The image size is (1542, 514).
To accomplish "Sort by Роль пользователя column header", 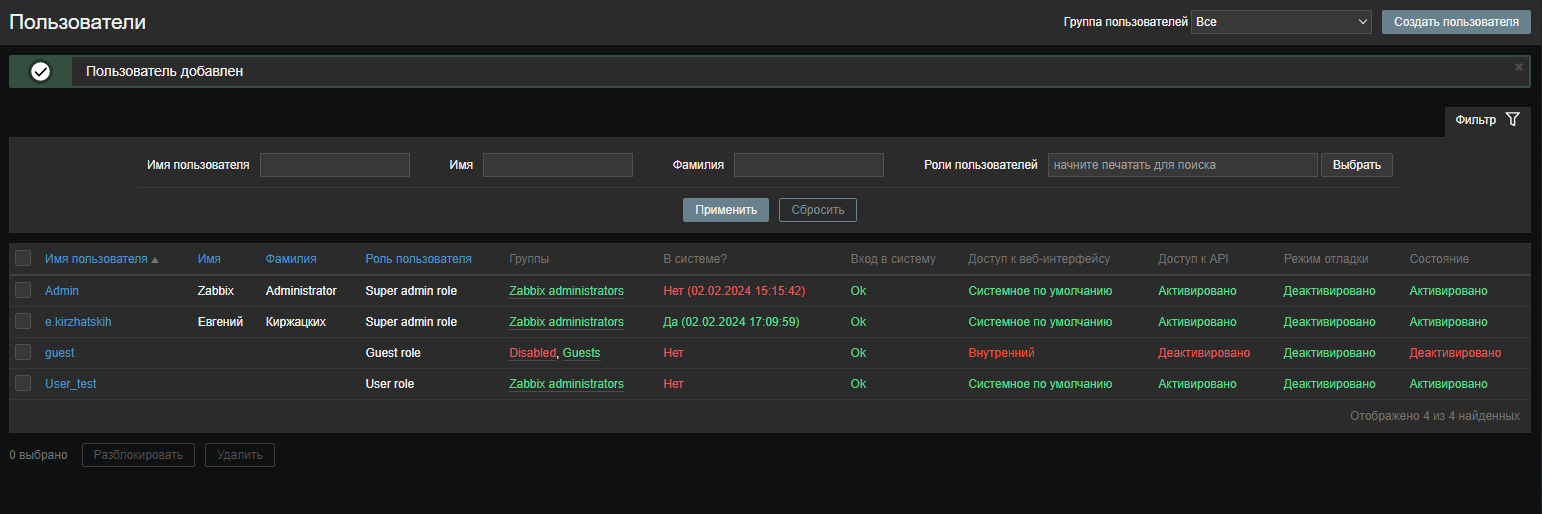I will [x=418, y=259].
